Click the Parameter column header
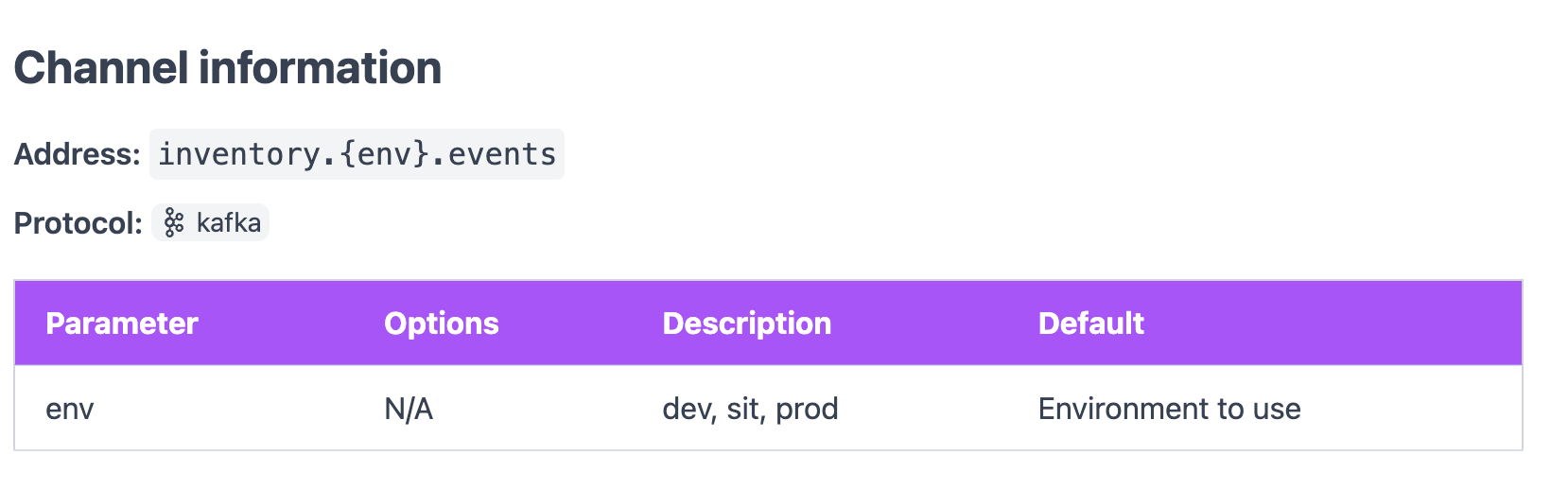 (122, 324)
